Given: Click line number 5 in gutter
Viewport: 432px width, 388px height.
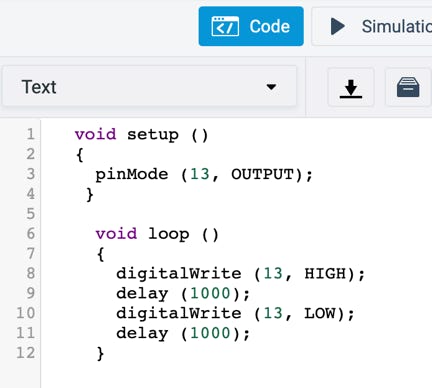Looking at the screenshot, I should [x=31, y=214].
